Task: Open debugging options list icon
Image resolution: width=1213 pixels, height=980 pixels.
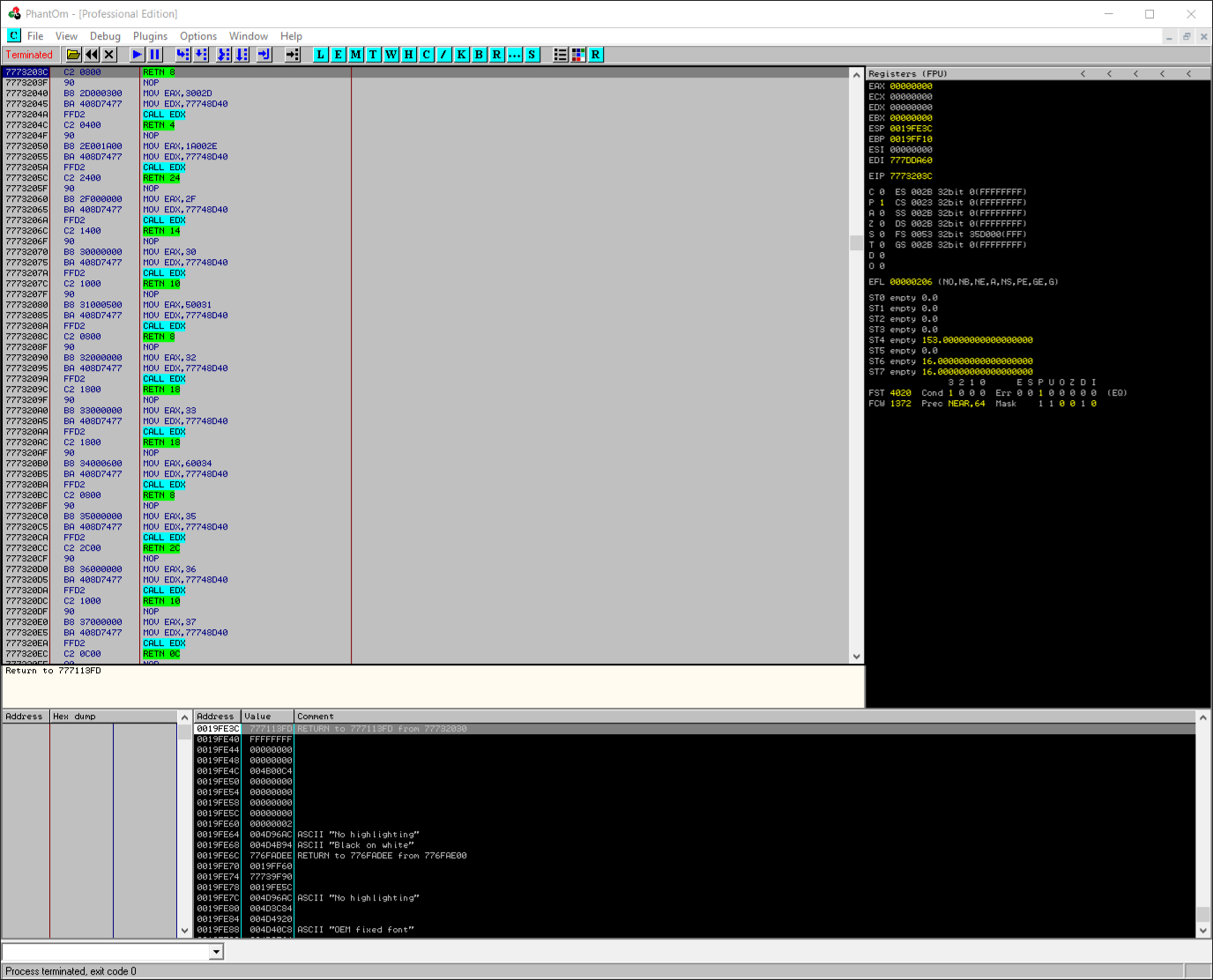Action: point(561,55)
